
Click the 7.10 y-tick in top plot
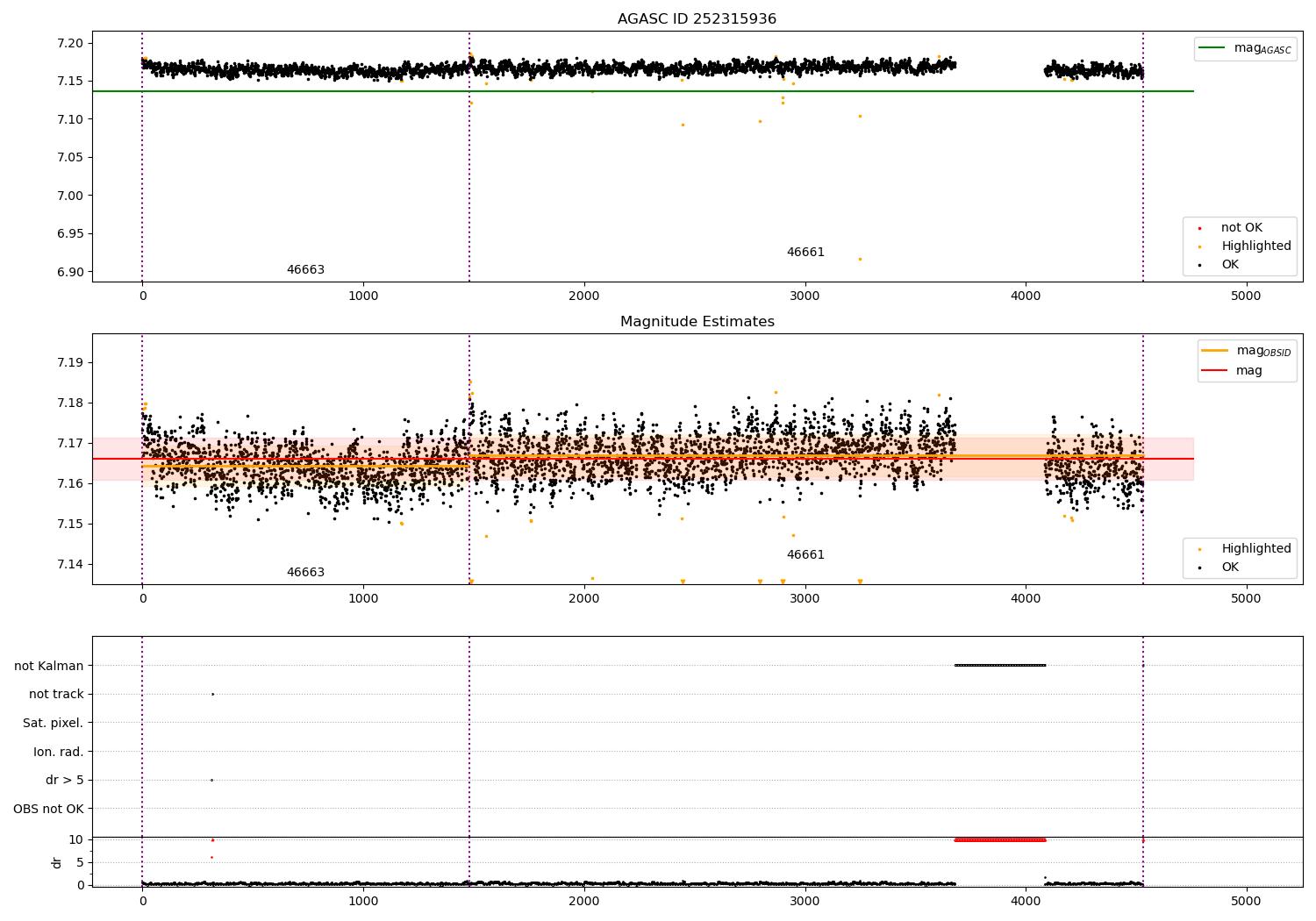(70, 119)
